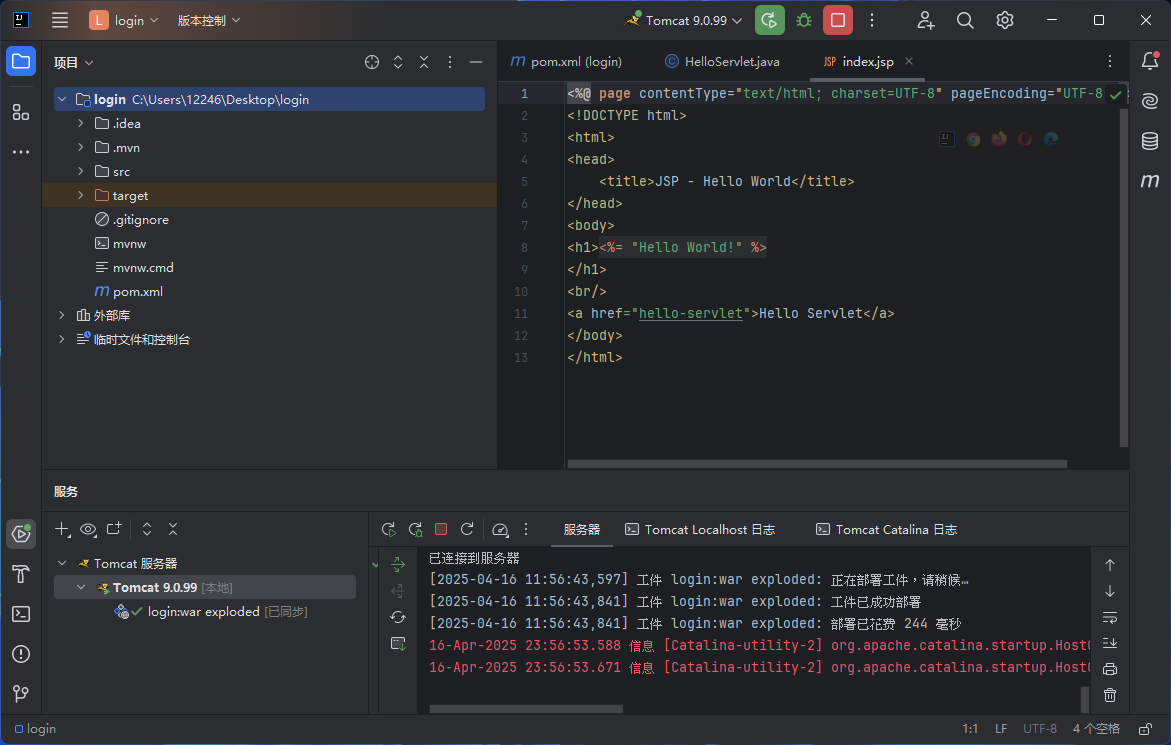This screenshot has width=1171, height=745.
Task: Open the Database tool window
Action: click(1150, 141)
